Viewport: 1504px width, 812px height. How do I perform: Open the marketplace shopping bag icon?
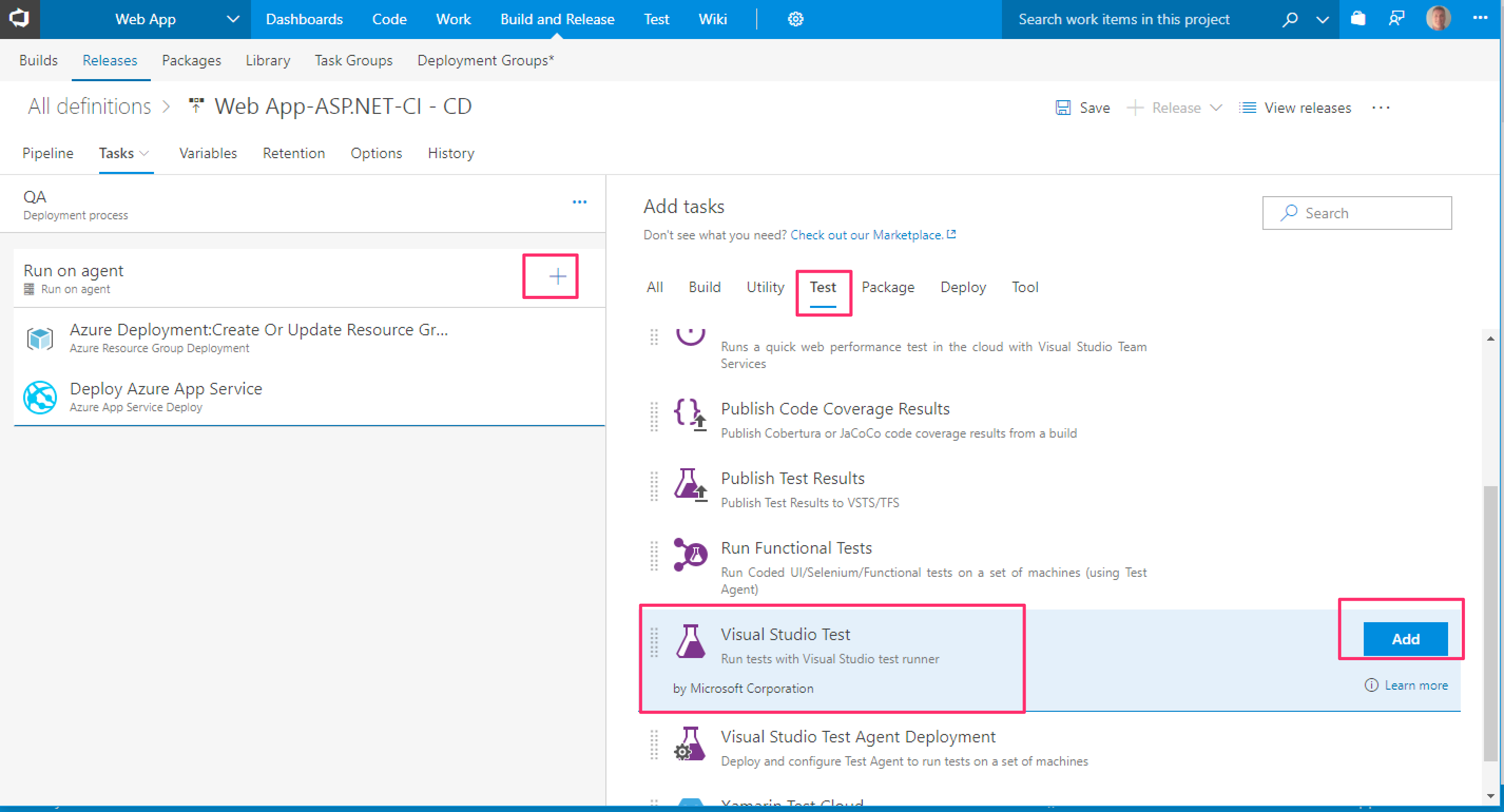coord(1358,20)
